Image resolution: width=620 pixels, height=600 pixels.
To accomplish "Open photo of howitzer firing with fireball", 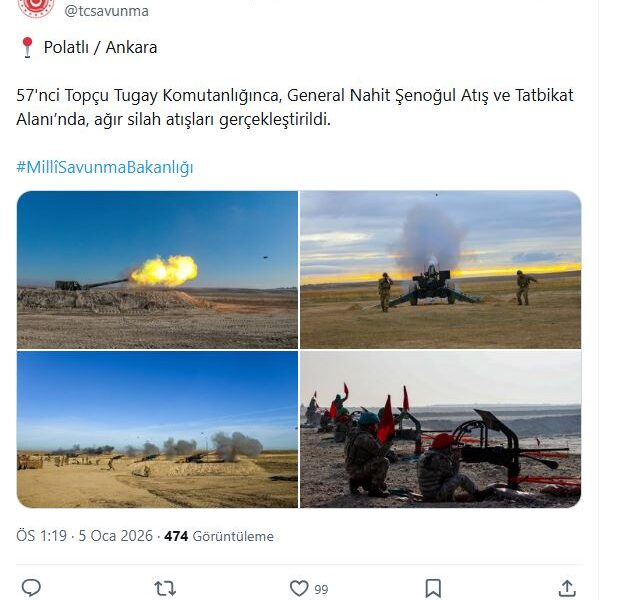I will [157, 270].
